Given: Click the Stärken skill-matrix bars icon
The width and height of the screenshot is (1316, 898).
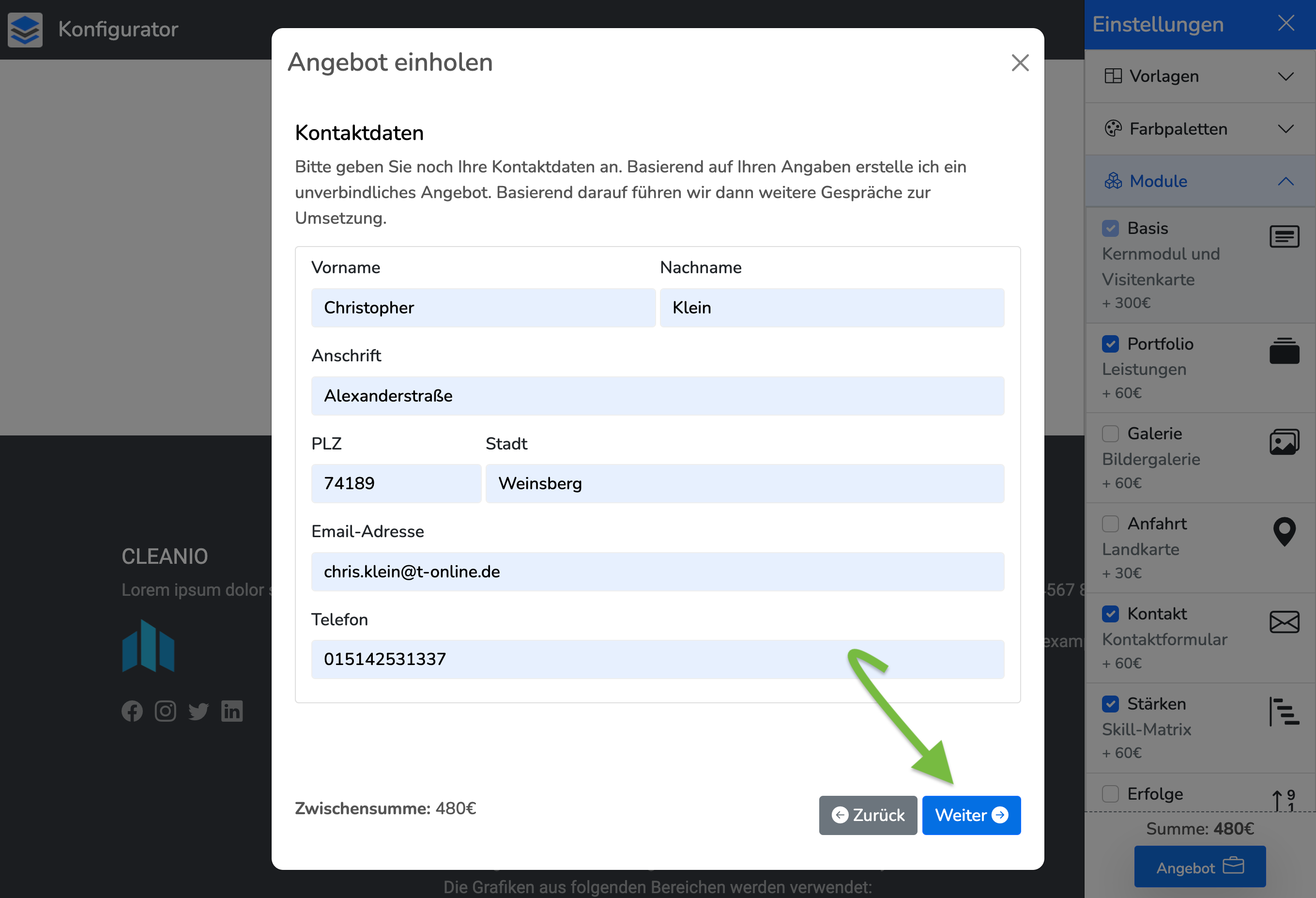Looking at the screenshot, I should (x=1284, y=712).
